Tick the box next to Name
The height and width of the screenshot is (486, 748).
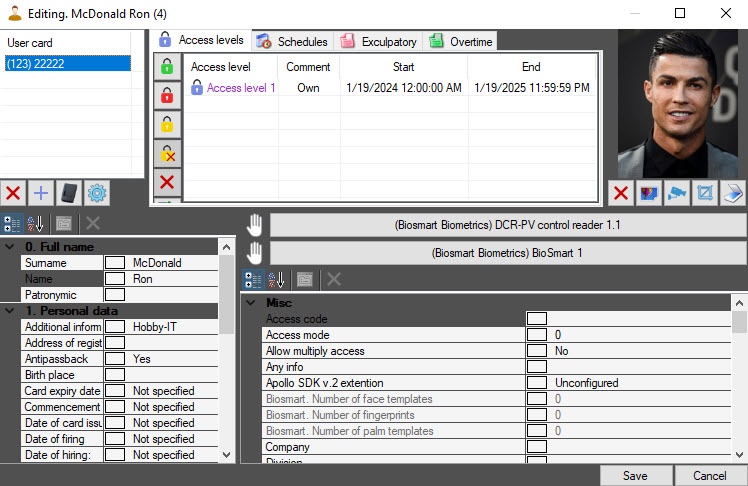[x=115, y=279]
